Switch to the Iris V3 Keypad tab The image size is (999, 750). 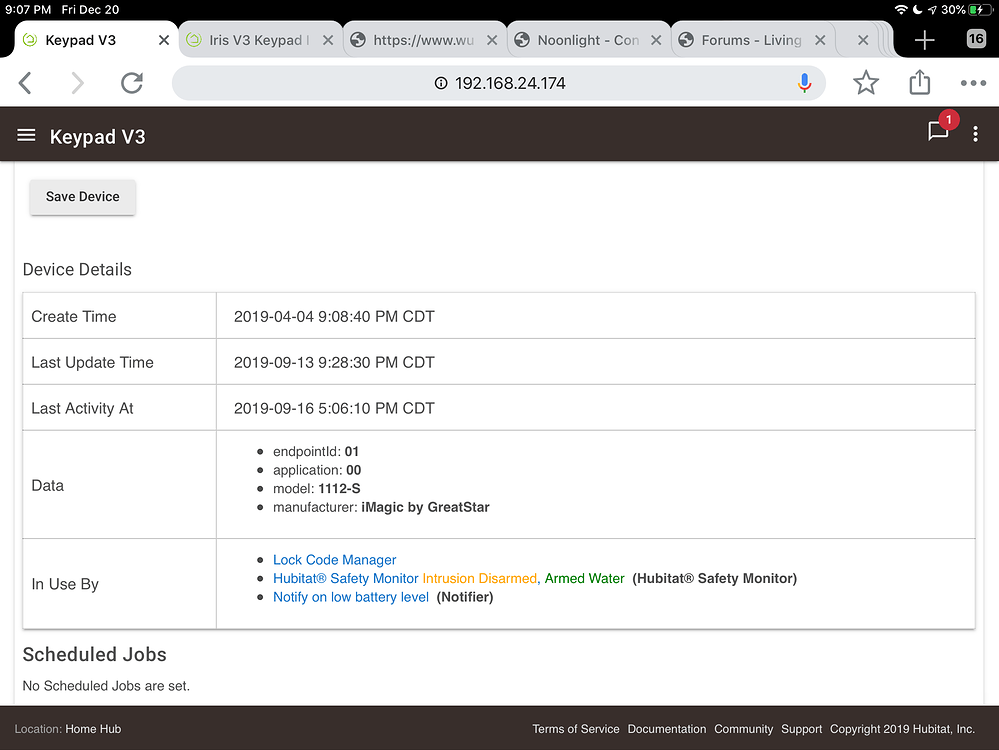click(257, 41)
